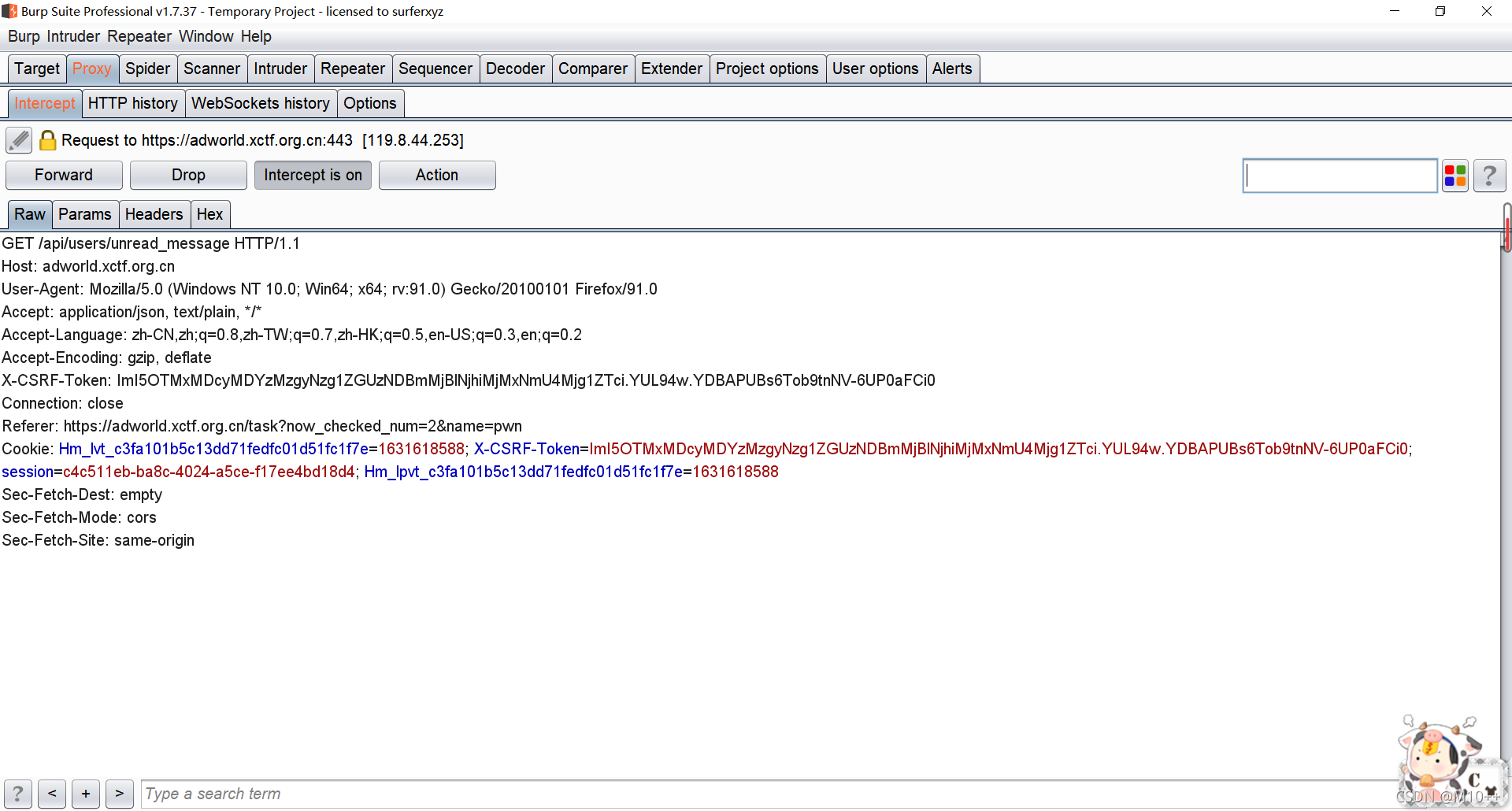The height and width of the screenshot is (811, 1512).
Task: Drop the intercepted request
Action: (x=188, y=175)
